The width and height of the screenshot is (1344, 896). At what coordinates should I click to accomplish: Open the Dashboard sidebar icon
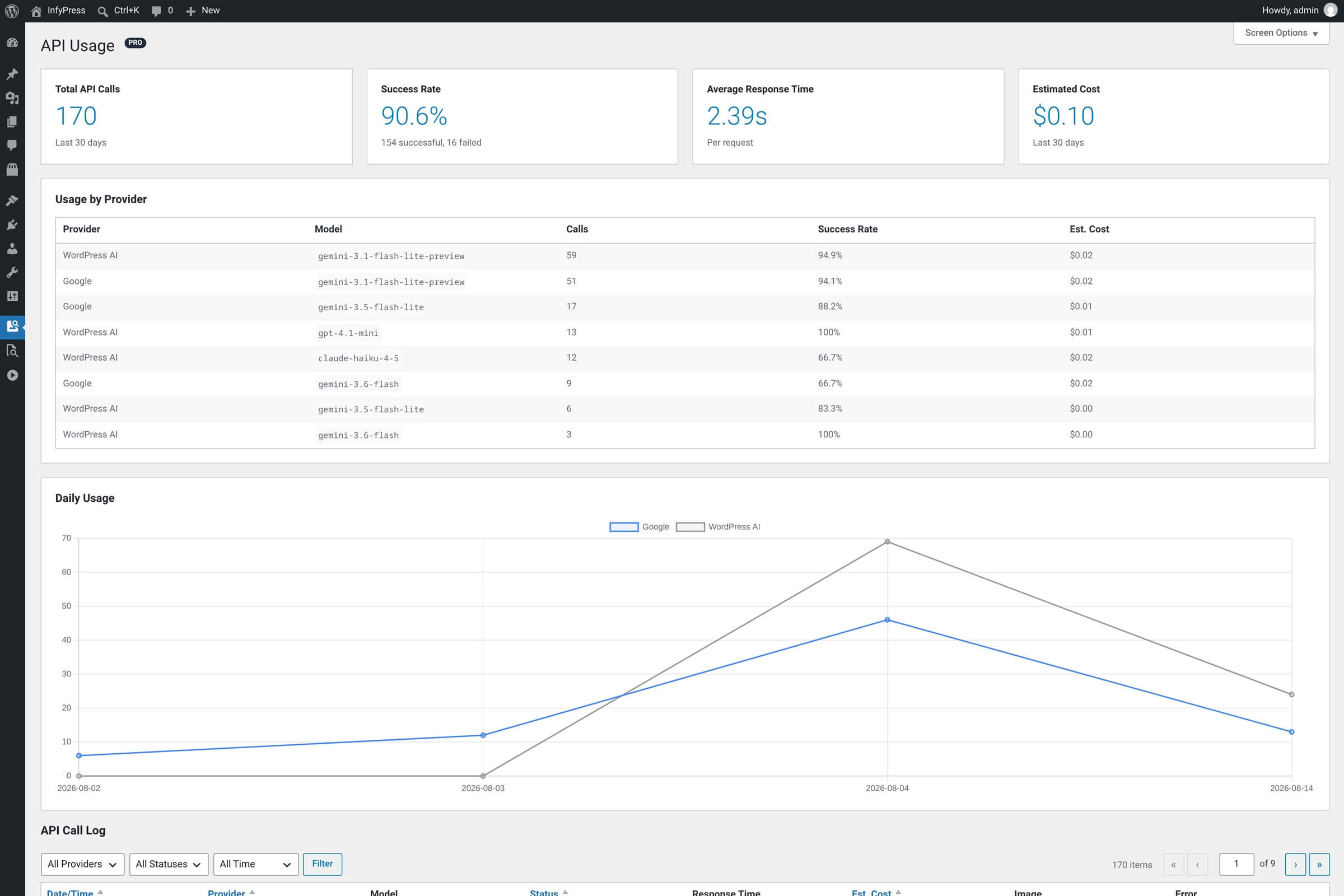12,43
